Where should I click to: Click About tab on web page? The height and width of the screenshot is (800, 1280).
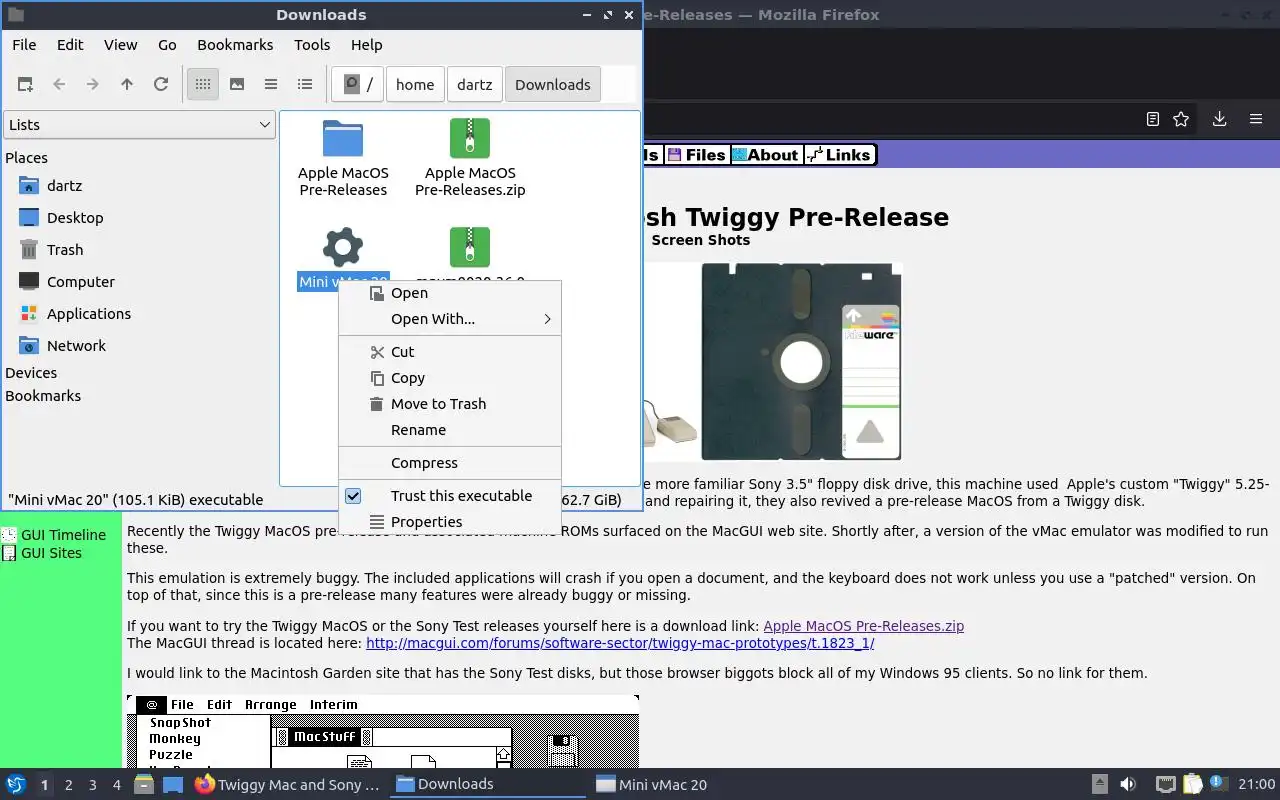pos(765,154)
